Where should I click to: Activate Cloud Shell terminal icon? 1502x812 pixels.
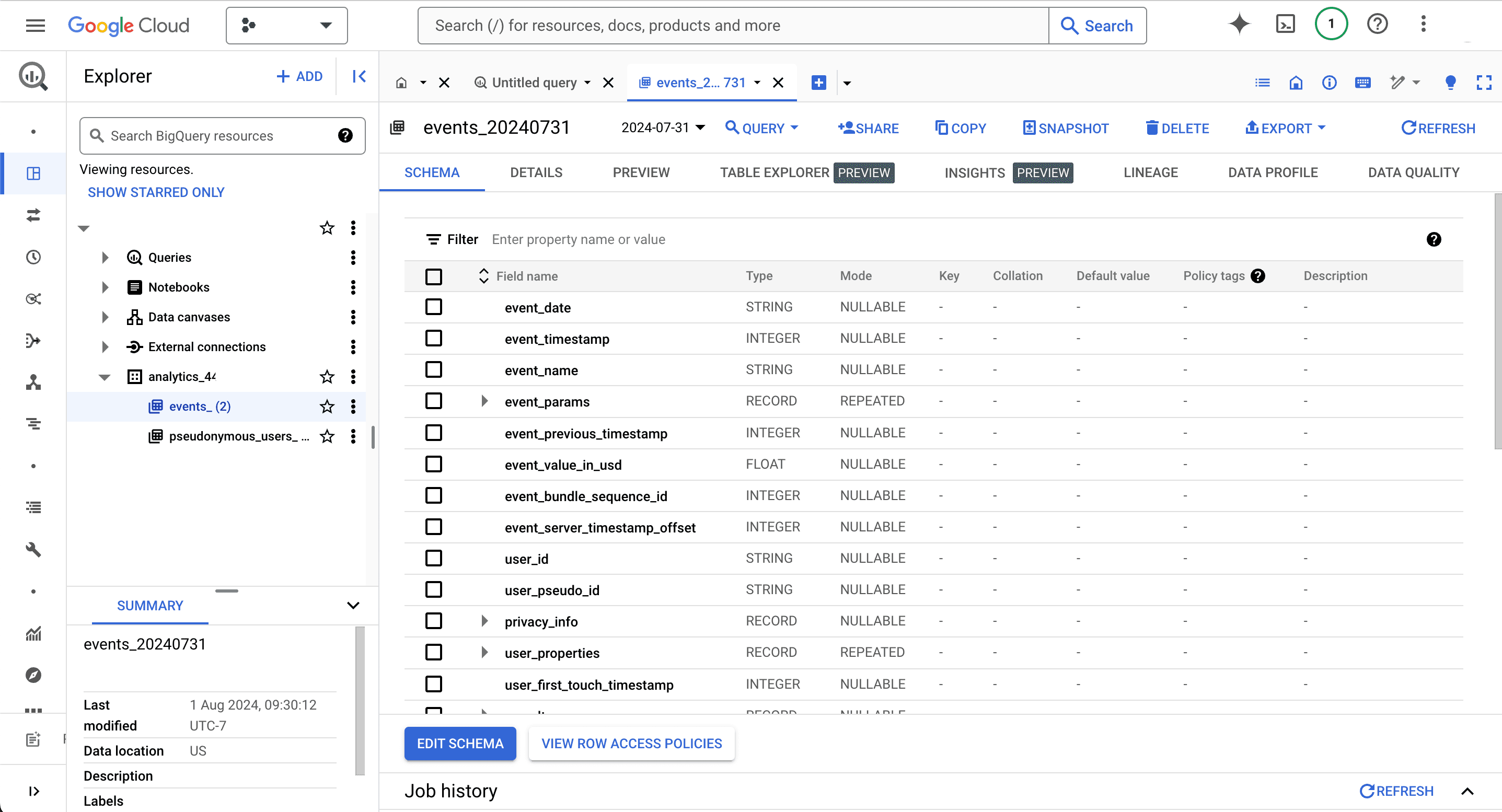(1285, 25)
